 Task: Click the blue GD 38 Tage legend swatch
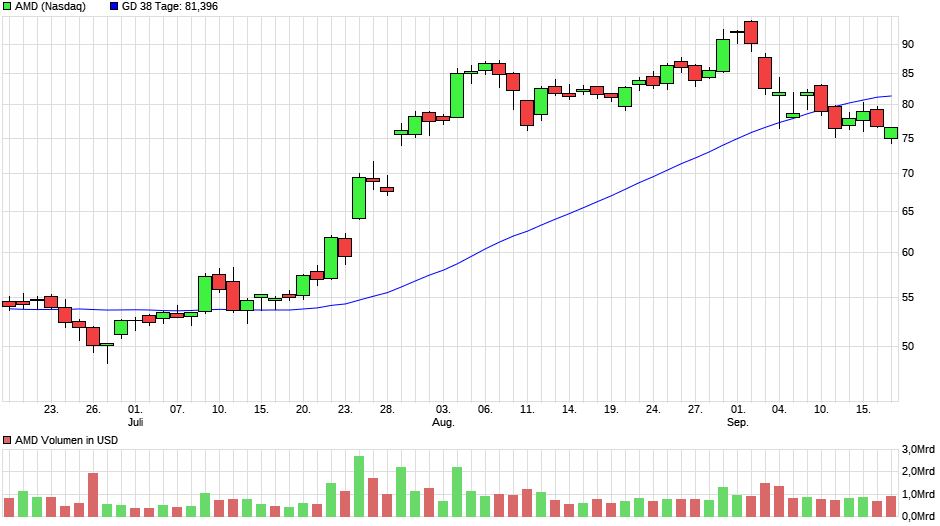point(114,7)
